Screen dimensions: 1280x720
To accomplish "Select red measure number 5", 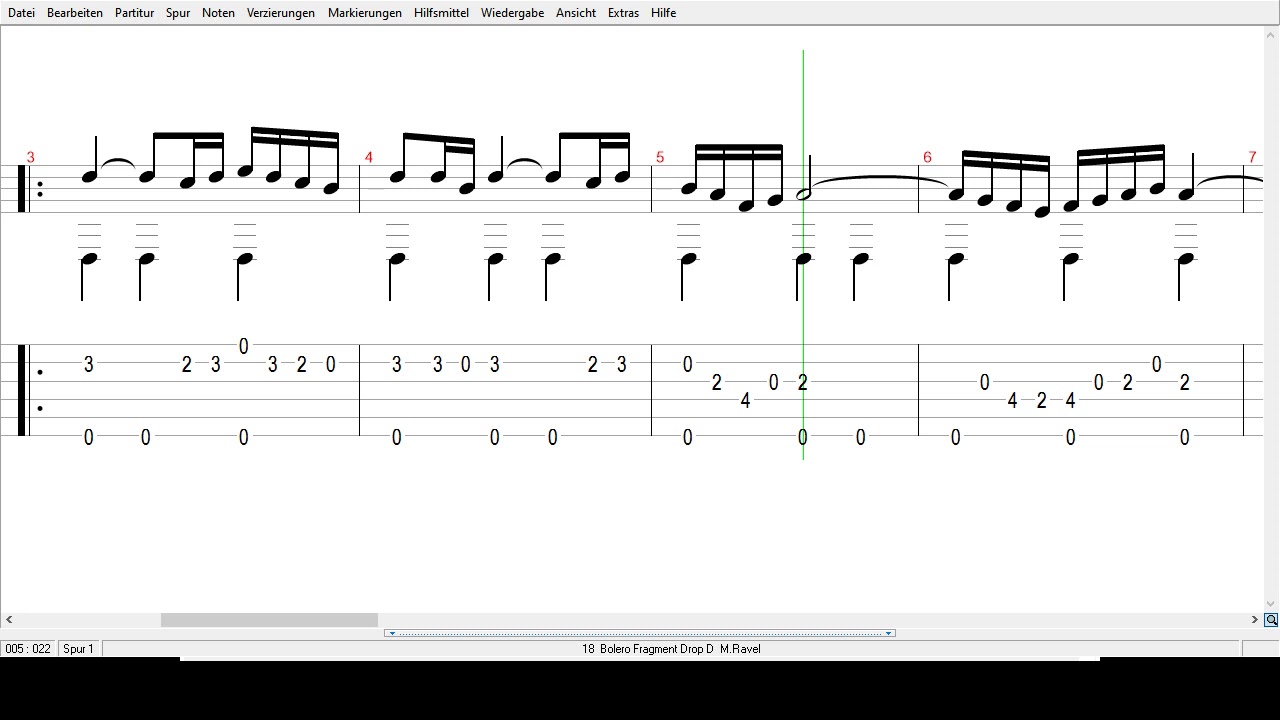I will (x=660, y=158).
